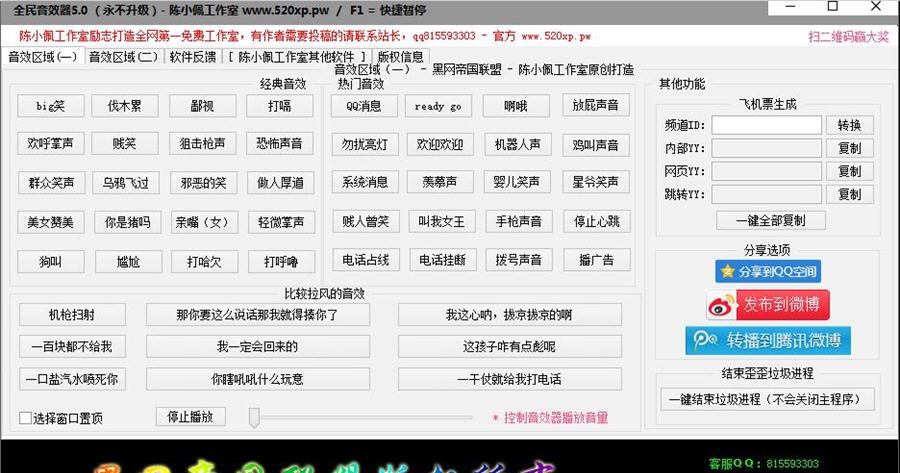
Task: Click the 一键全部复制 button
Action: click(x=771, y=220)
